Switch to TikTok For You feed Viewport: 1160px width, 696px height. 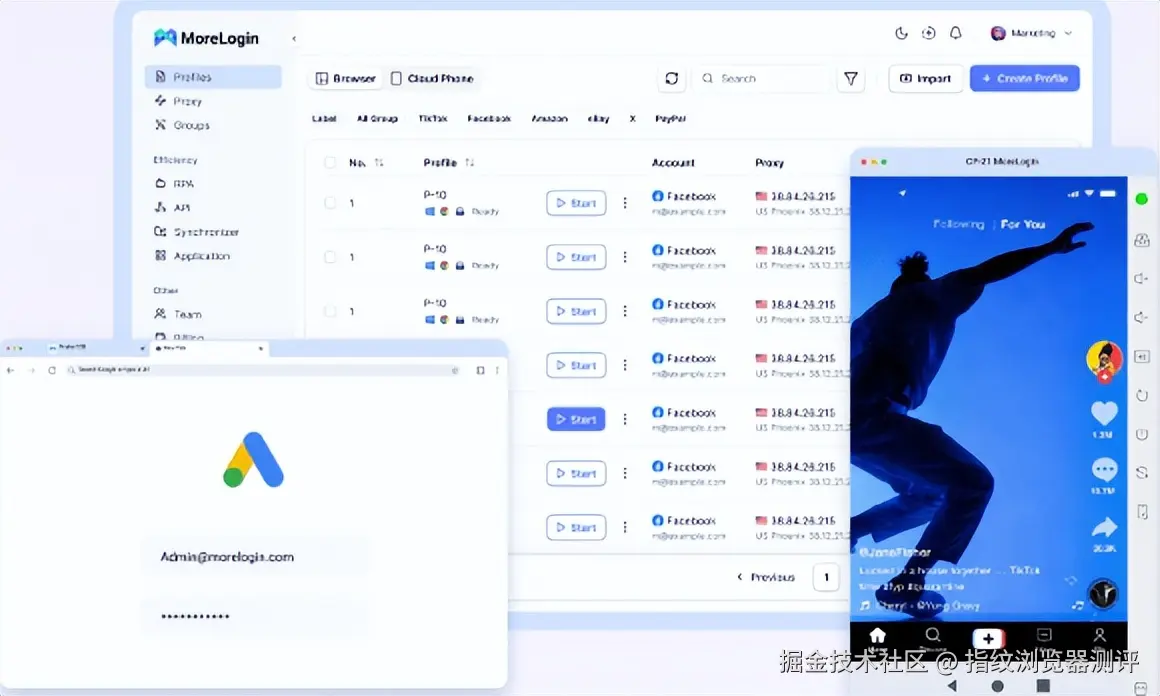point(1023,224)
